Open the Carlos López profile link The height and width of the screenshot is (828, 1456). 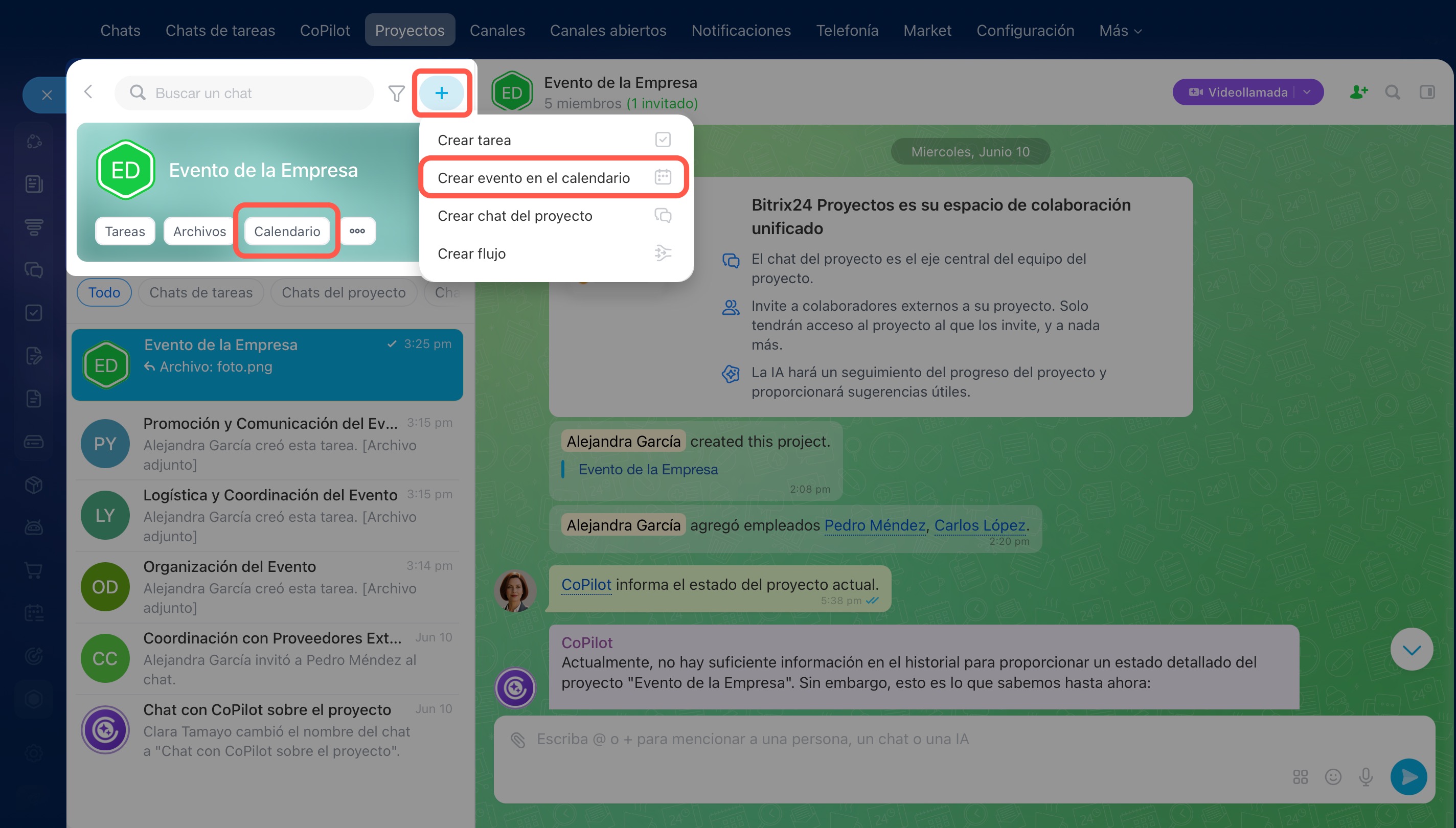pos(980,525)
